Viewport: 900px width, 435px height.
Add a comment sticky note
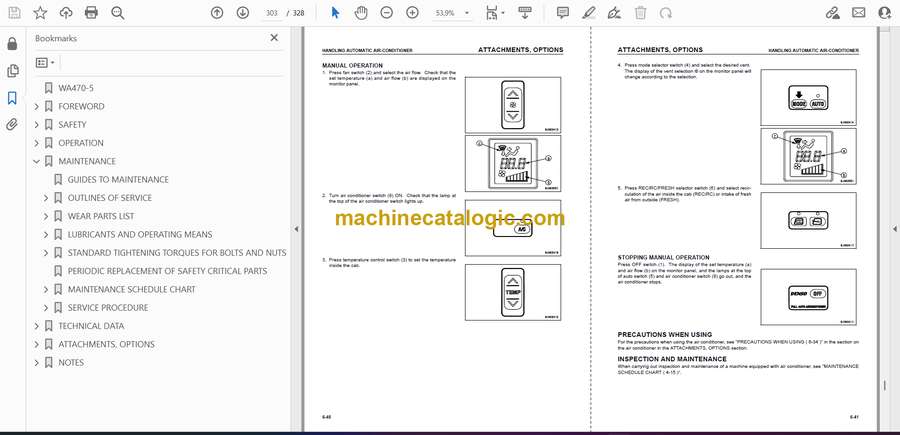click(x=563, y=13)
